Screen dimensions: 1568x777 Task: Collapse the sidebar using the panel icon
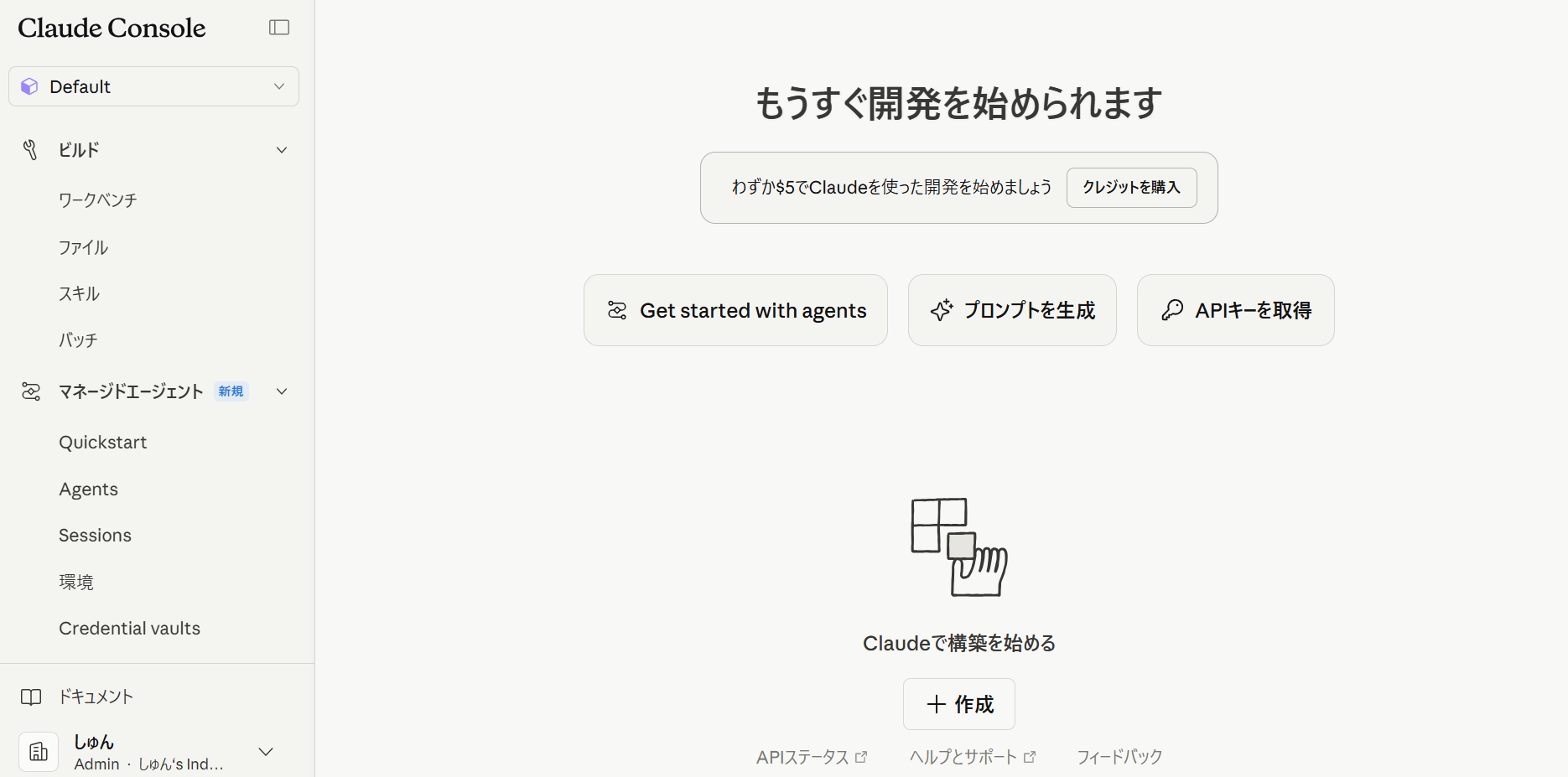point(279,28)
